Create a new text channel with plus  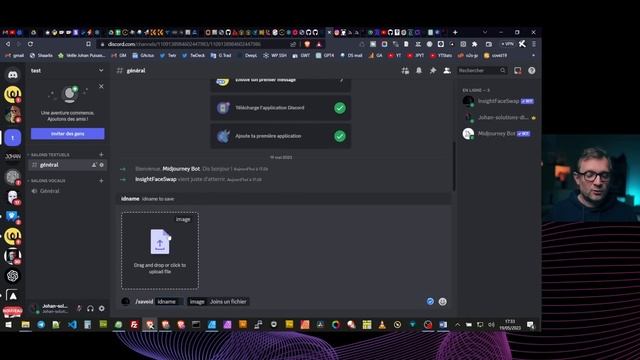point(101,155)
